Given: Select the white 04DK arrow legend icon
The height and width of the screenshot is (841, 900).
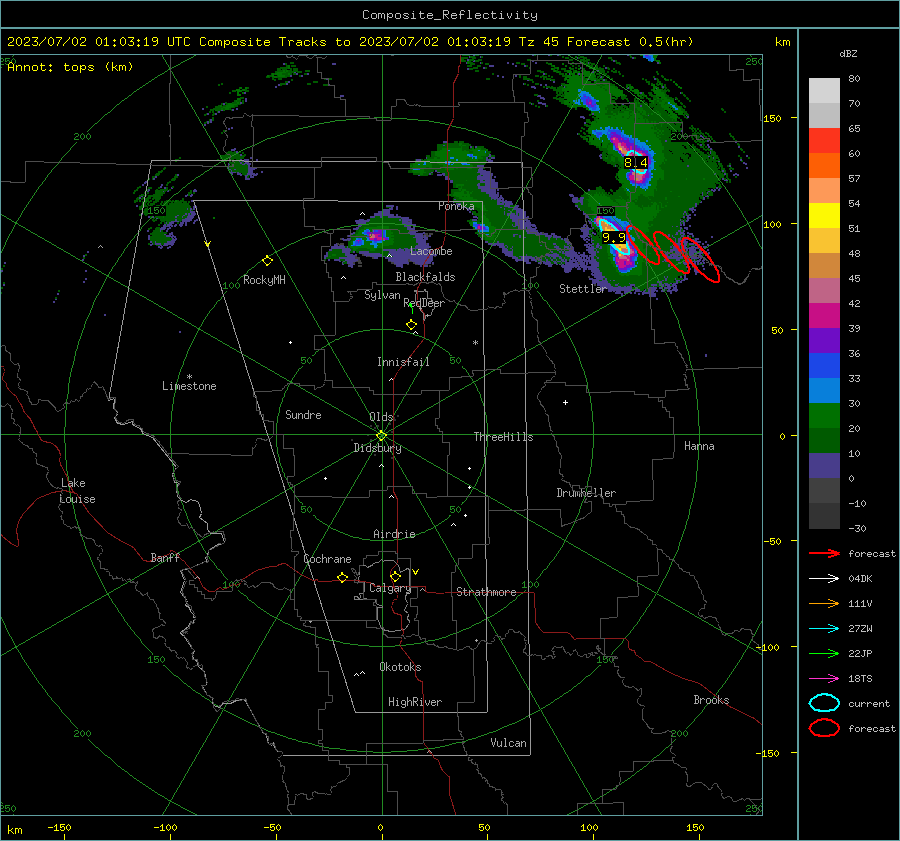Looking at the screenshot, I should click(x=824, y=579).
